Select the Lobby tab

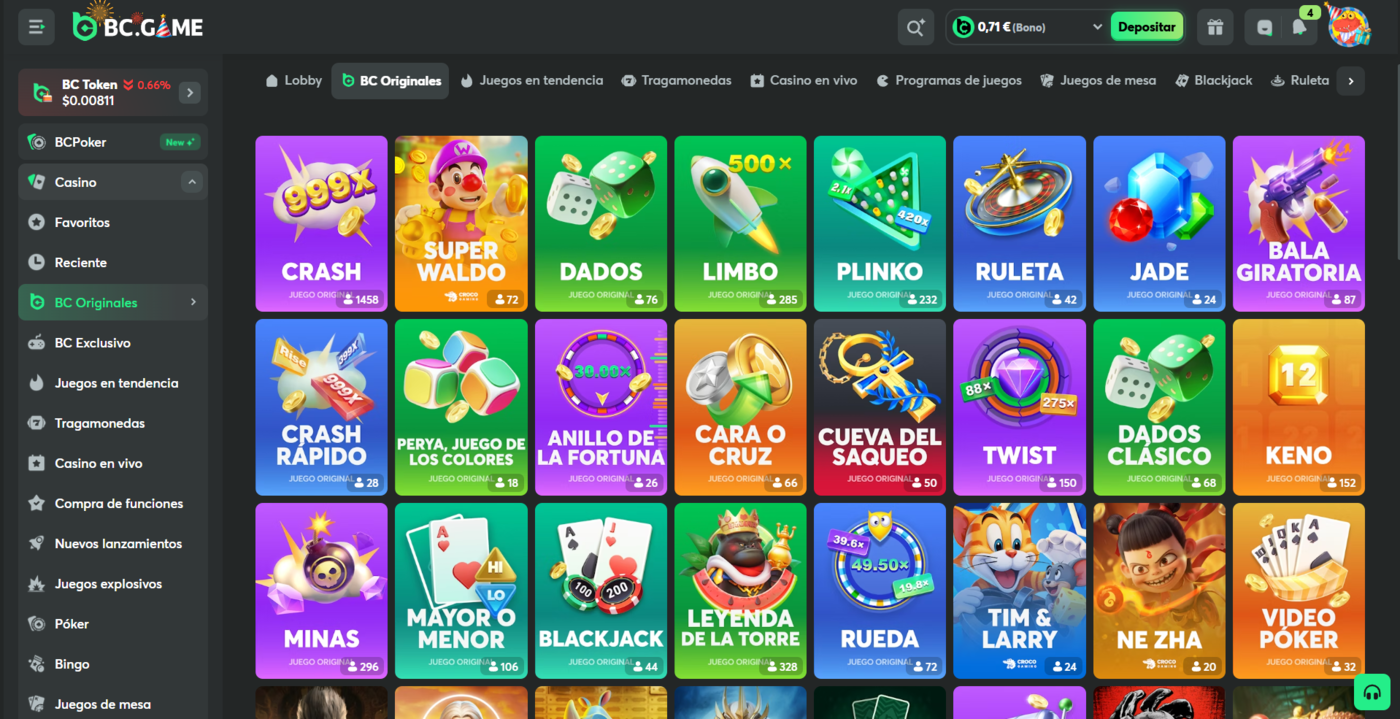click(293, 80)
